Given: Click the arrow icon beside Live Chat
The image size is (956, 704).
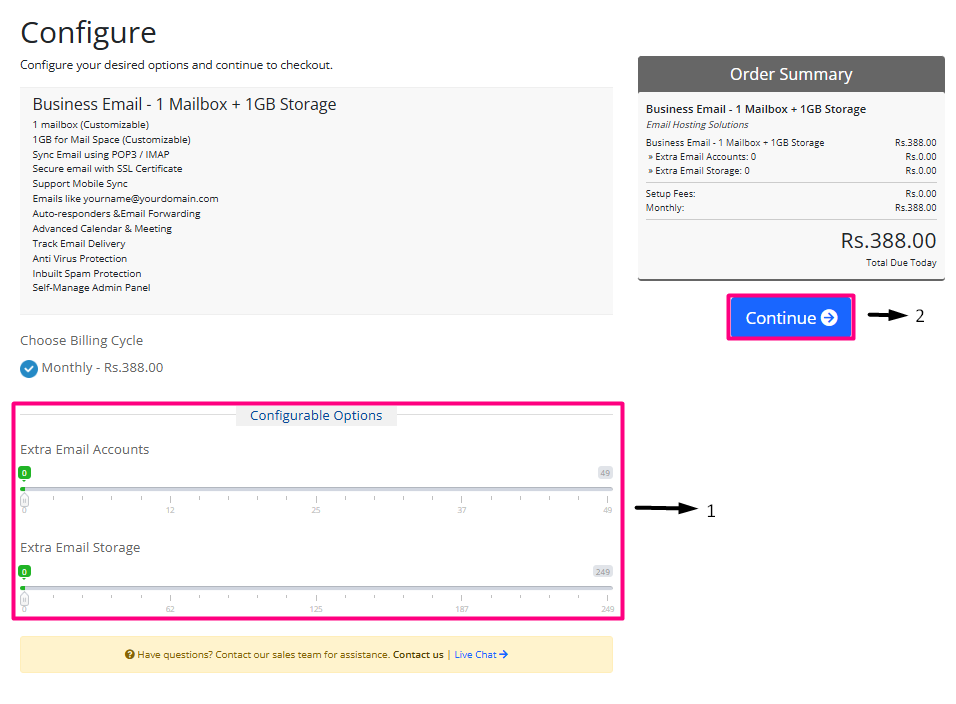Looking at the screenshot, I should coord(503,655).
